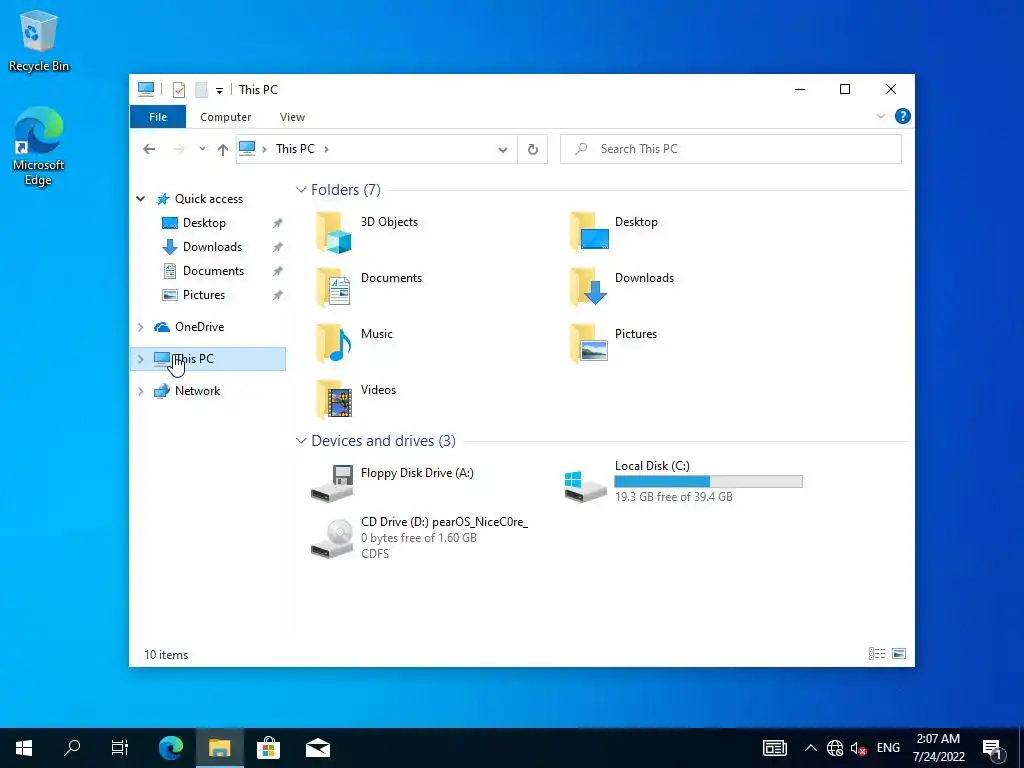Collapse the Quick access tree node
The height and width of the screenshot is (768, 1024).
coord(140,199)
